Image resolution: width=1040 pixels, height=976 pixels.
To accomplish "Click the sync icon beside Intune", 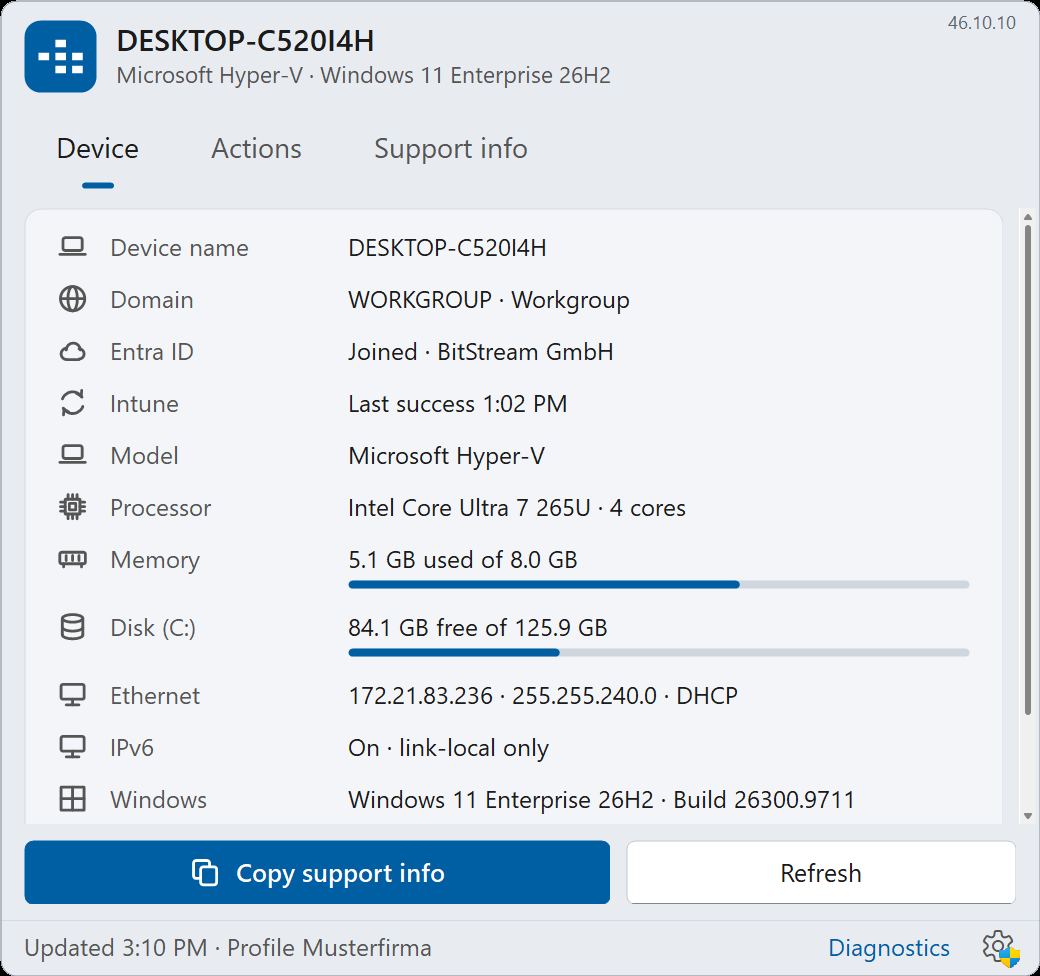I will [x=72, y=403].
